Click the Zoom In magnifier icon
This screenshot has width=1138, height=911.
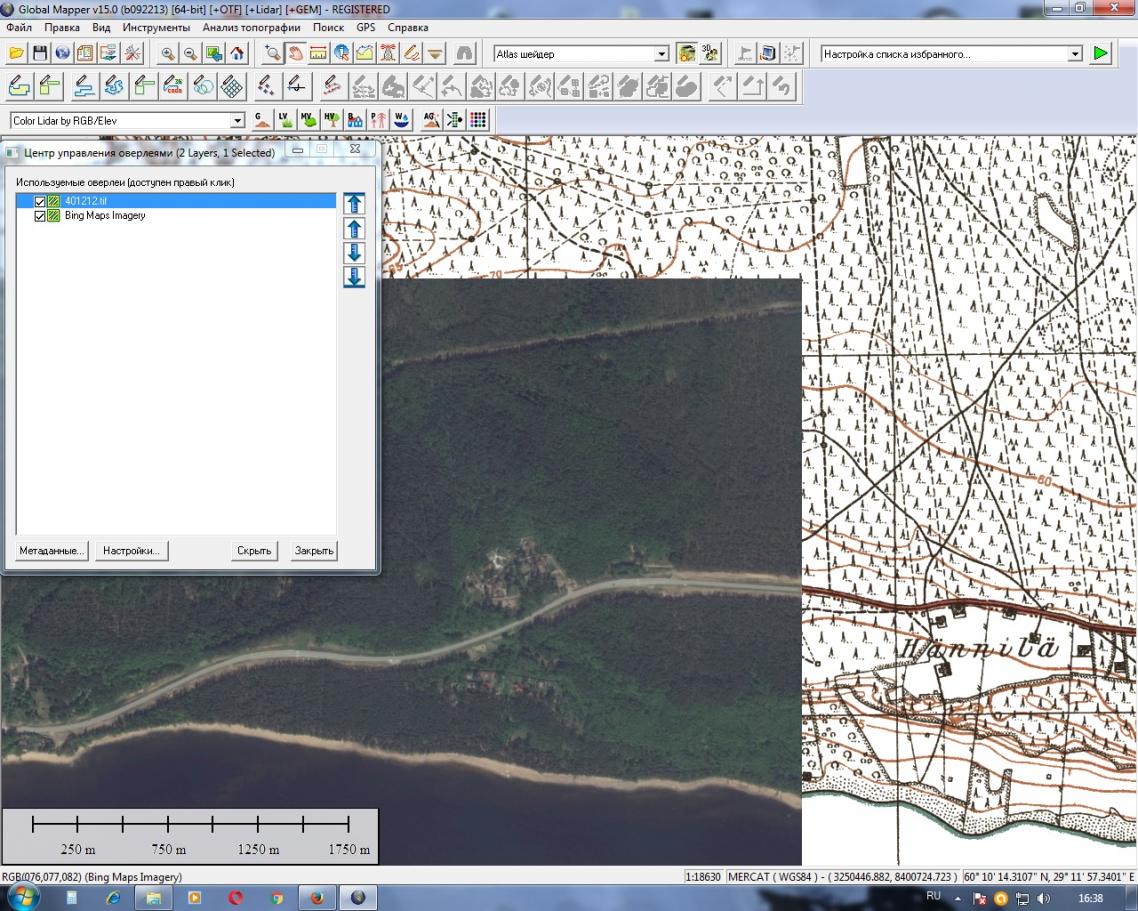pos(167,54)
